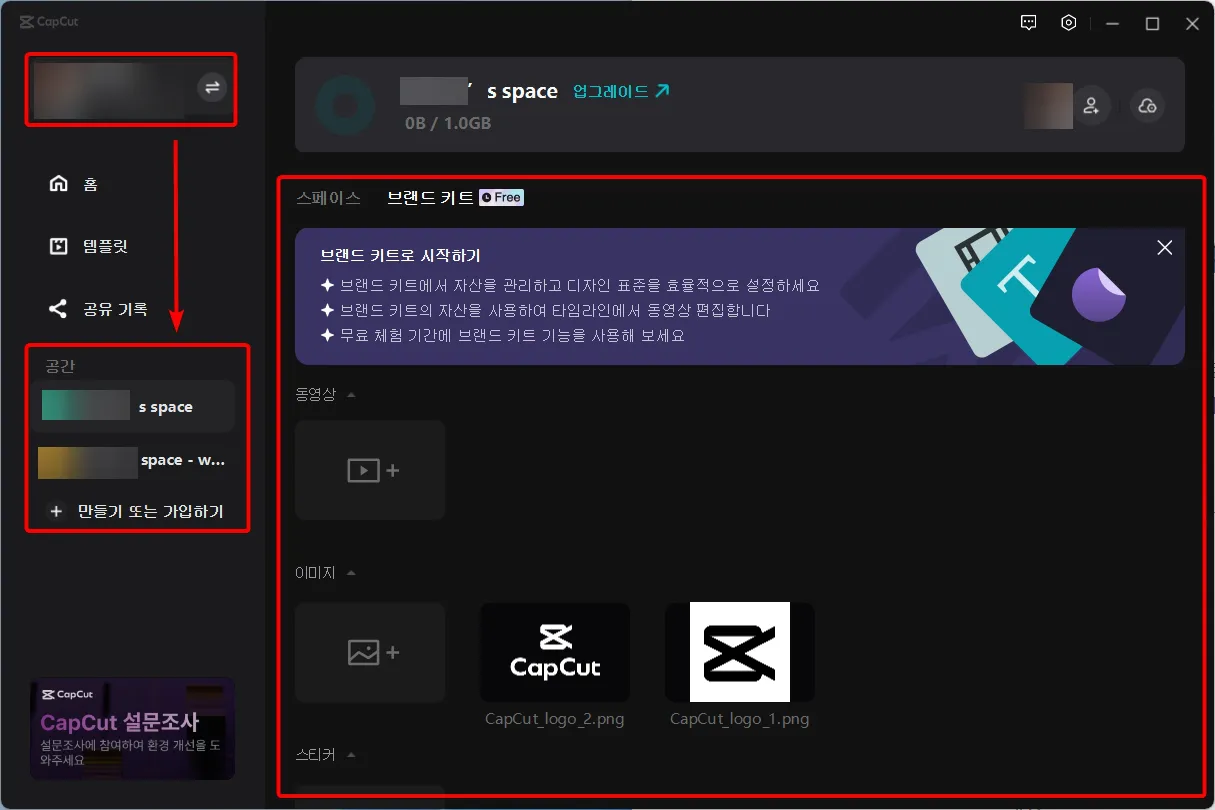This screenshot has height=810, width=1215.
Task: Click the member avatar in header
Action: click(1048, 106)
